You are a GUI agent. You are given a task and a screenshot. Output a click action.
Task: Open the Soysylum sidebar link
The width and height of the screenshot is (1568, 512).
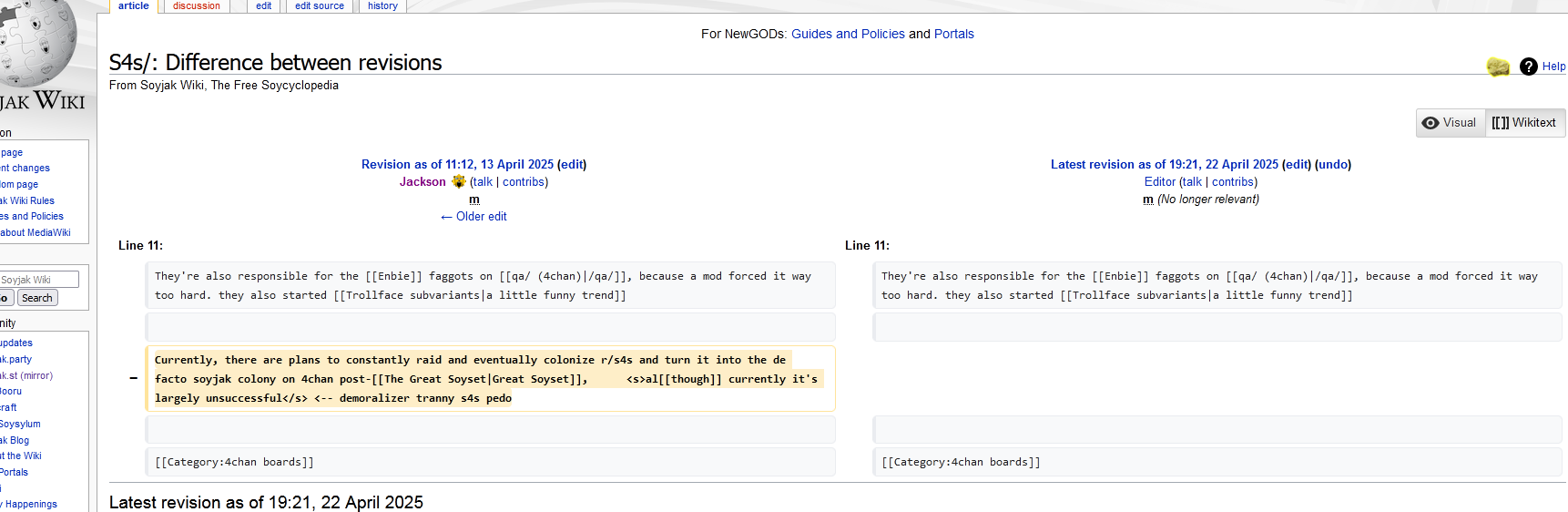pos(20,425)
